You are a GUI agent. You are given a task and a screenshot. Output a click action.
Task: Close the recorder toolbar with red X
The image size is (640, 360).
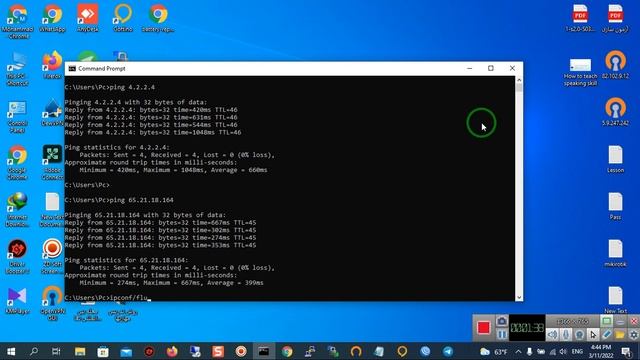(x=634, y=321)
